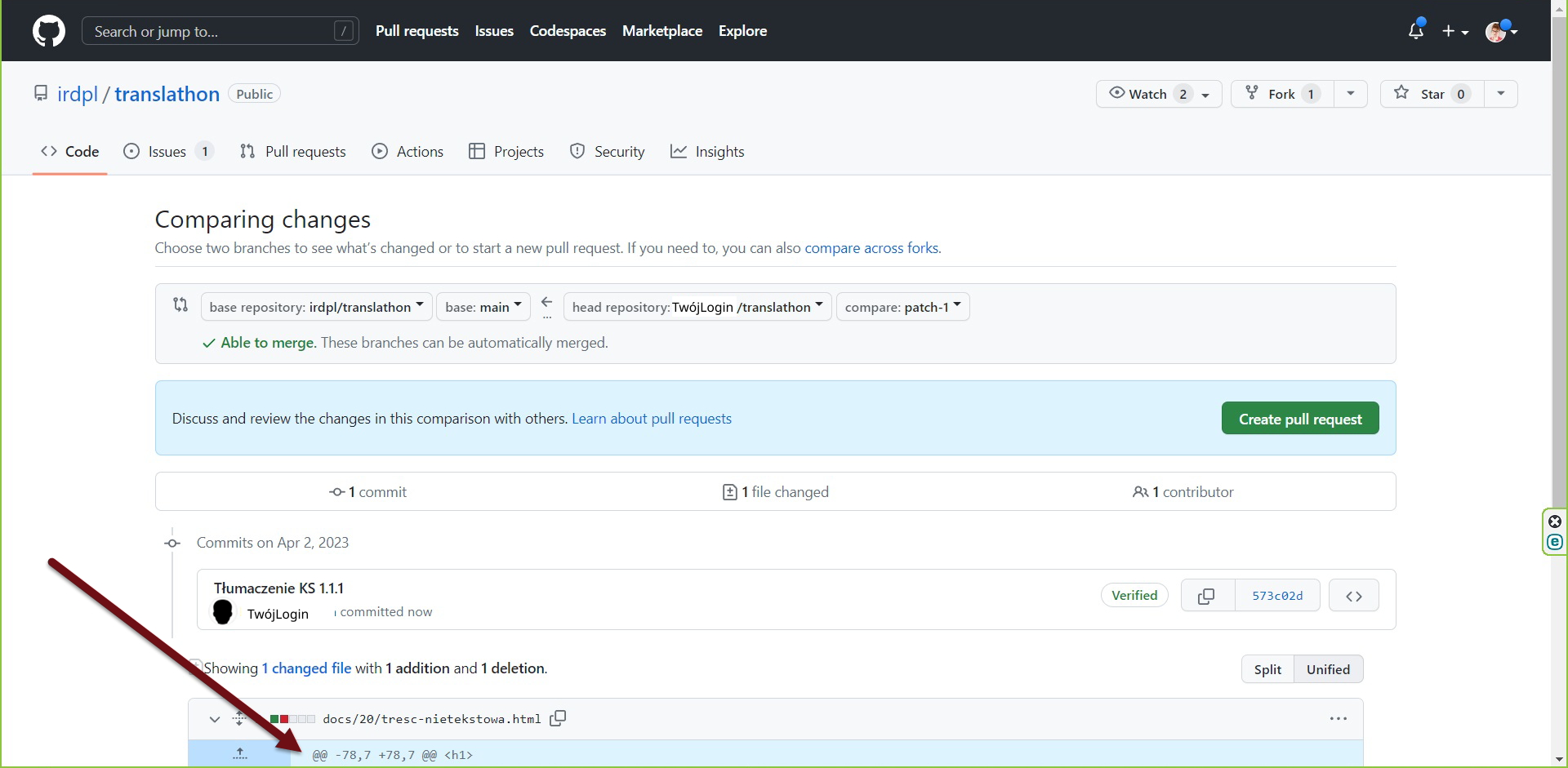Open the Actions tab
Screen dimensions: 1568x768
point(408,152)
